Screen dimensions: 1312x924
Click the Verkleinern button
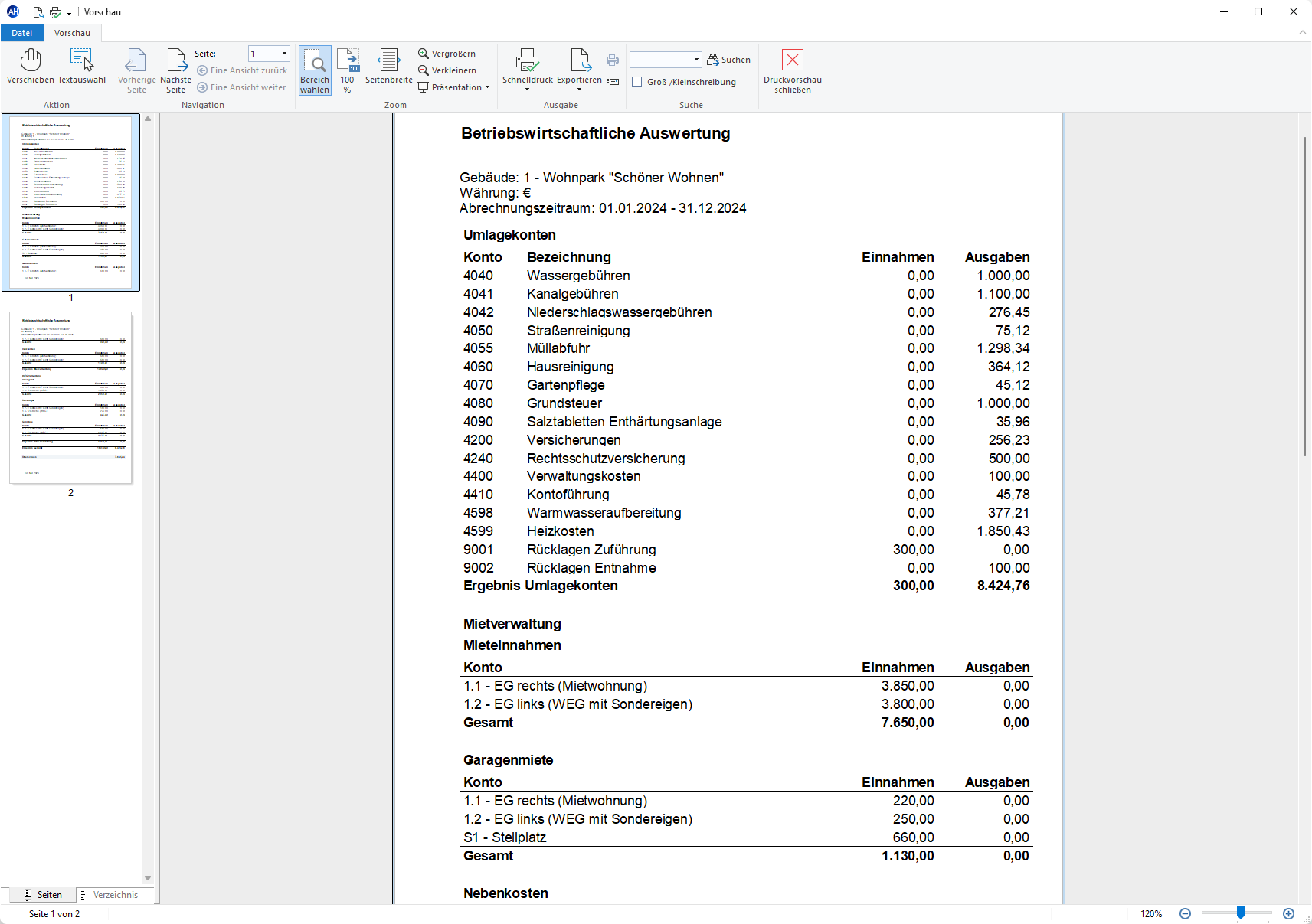coord(447,70)
